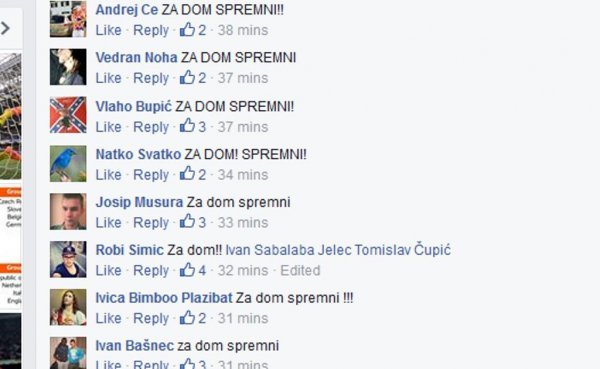The height and width of the screenshot is (369, 600).
Task: Open tagged user Ivan Sabalaba Jelec
Action: [289, 250]
